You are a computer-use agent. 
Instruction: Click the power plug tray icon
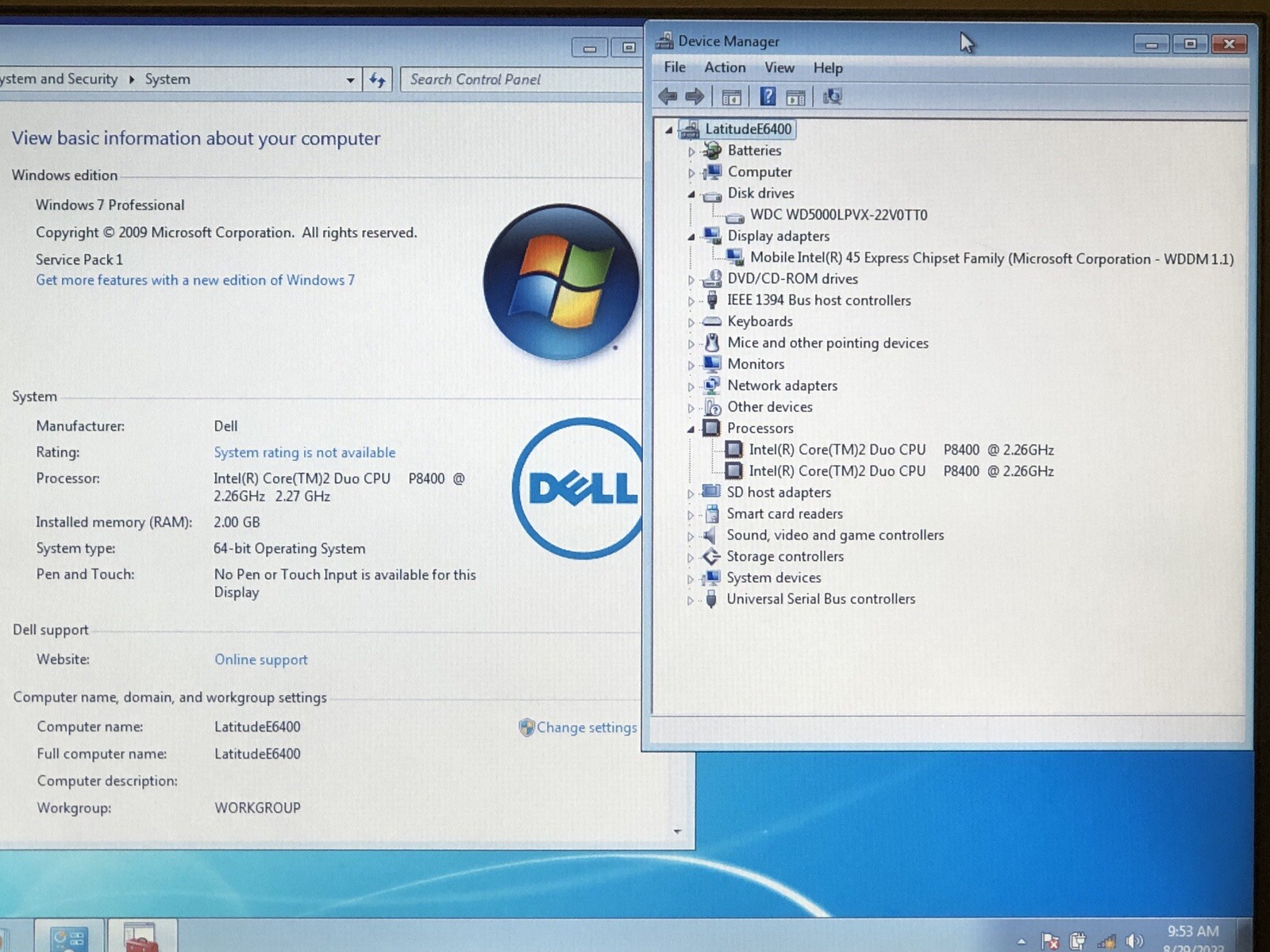pyautogui.click(x=1078, y=940)
